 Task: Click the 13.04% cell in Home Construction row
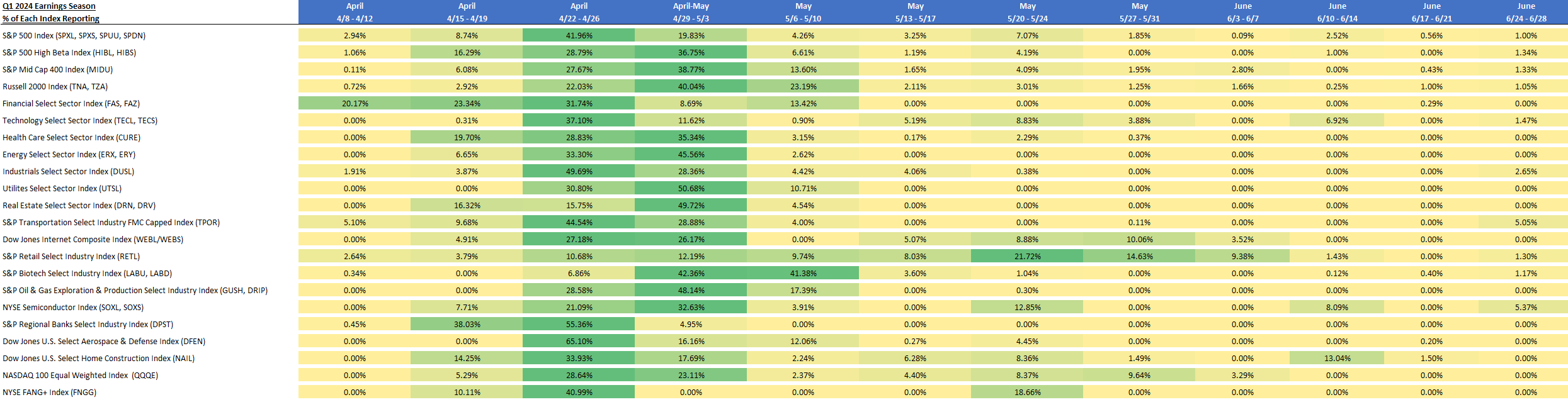coord(1337,359)
